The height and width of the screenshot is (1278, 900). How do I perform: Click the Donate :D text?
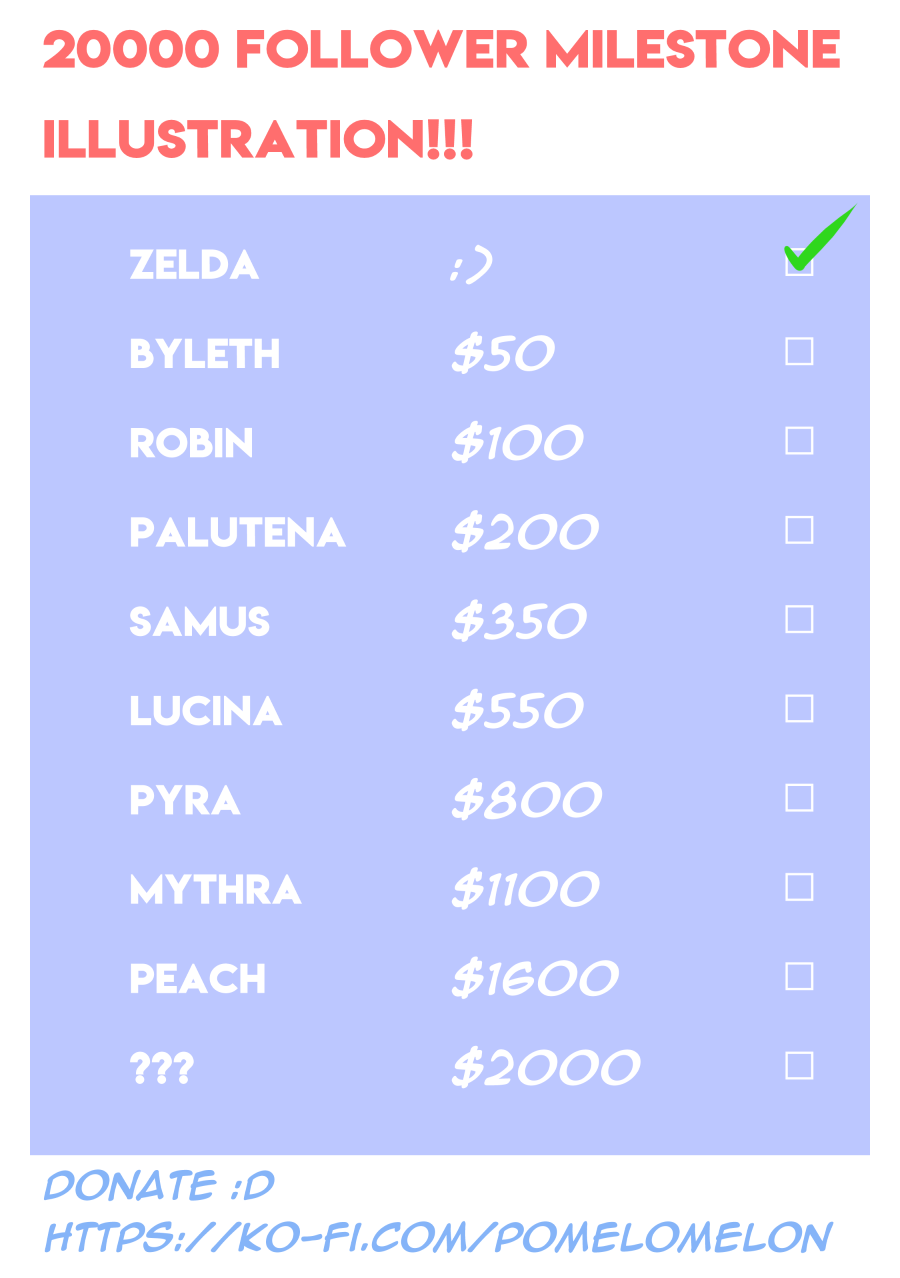click(160, 1186)
